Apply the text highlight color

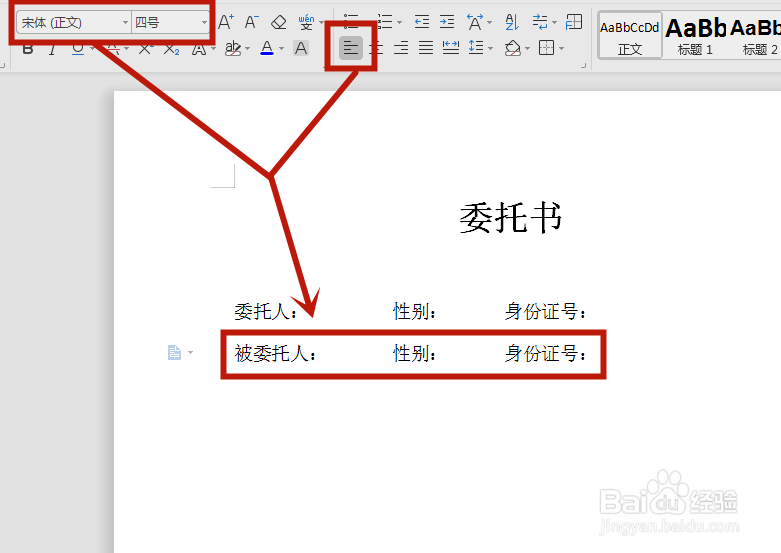233,48
